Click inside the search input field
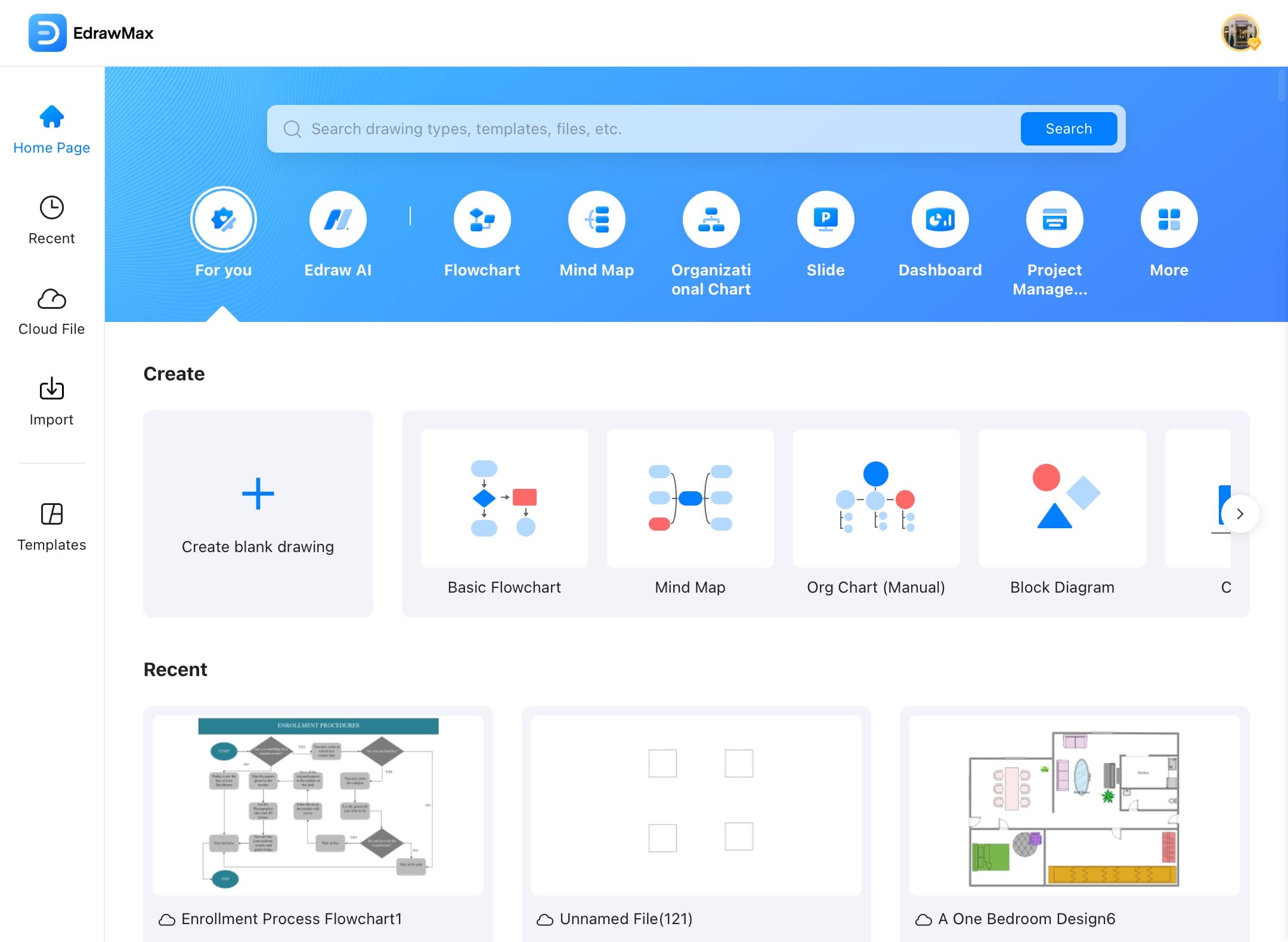1288x942 pixels. tap(596, 129)
